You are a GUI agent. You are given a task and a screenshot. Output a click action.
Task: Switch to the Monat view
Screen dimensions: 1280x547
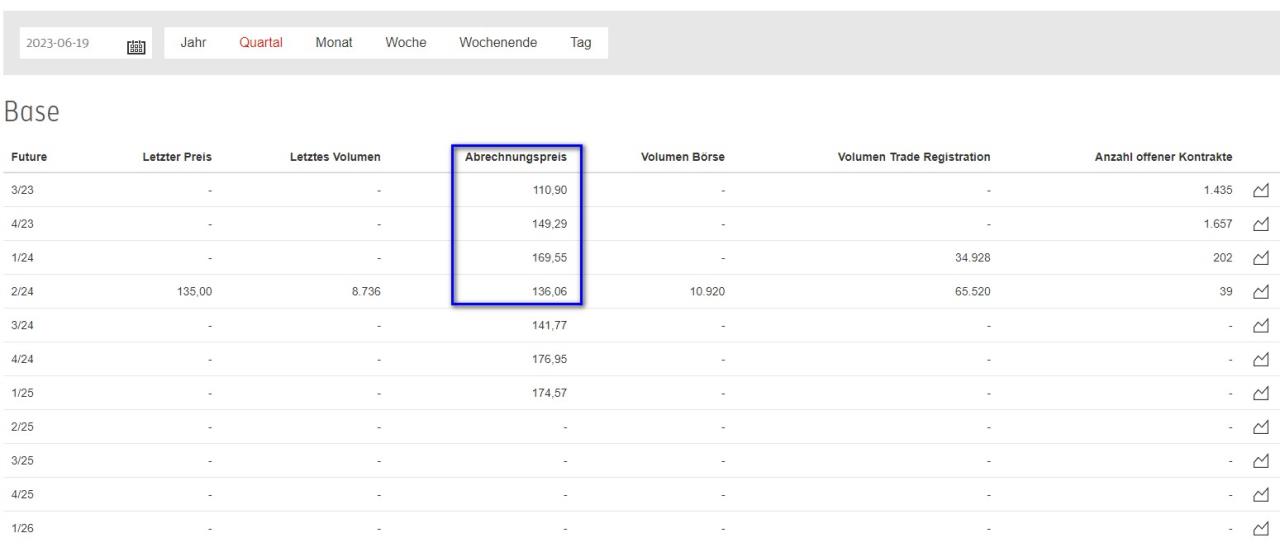point(333,42)
